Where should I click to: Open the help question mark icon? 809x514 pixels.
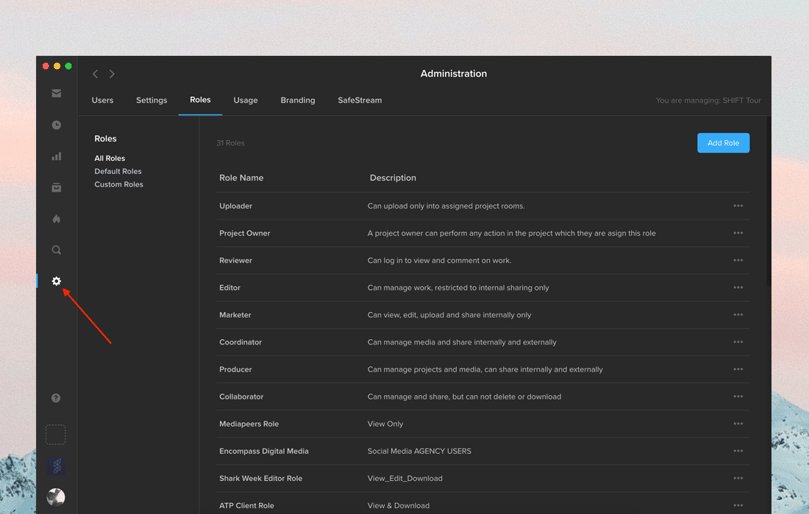click(56, 398)
